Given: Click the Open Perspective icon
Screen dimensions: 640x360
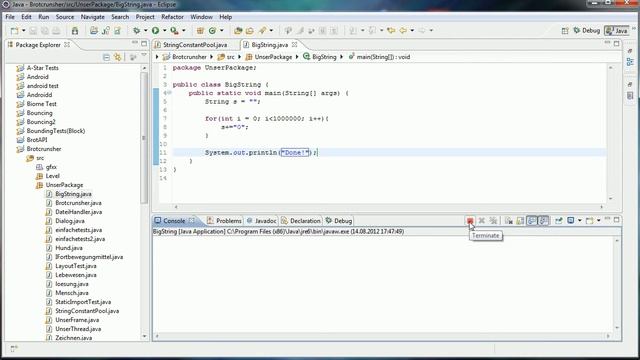Looking at the screenshot, I should point(565,31).
